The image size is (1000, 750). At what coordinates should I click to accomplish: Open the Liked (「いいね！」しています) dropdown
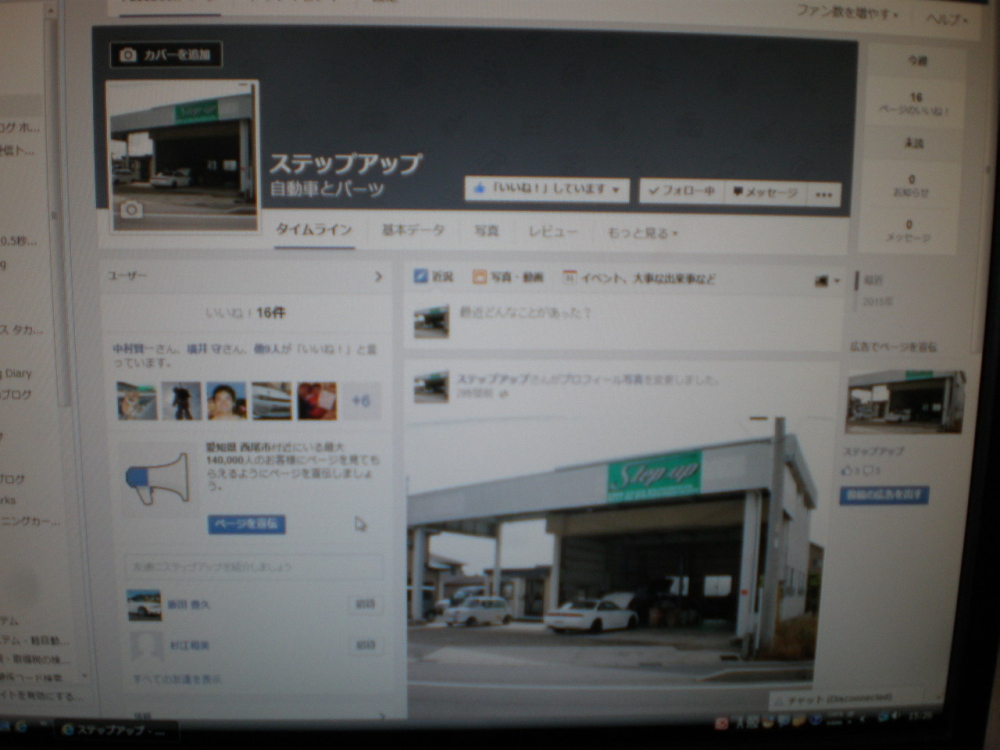click(547, 189)
